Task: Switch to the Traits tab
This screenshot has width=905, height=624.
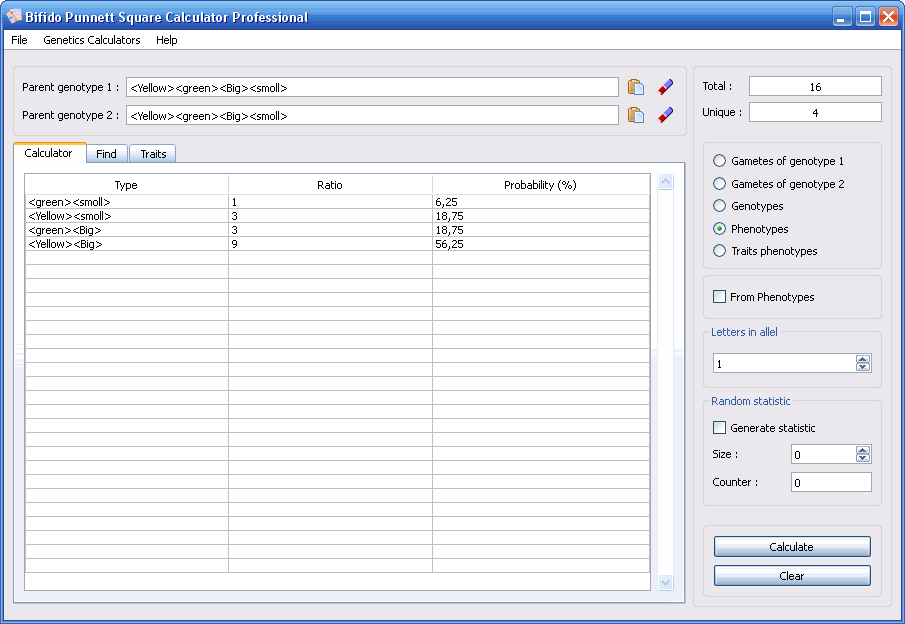Action: pos(153,154)
